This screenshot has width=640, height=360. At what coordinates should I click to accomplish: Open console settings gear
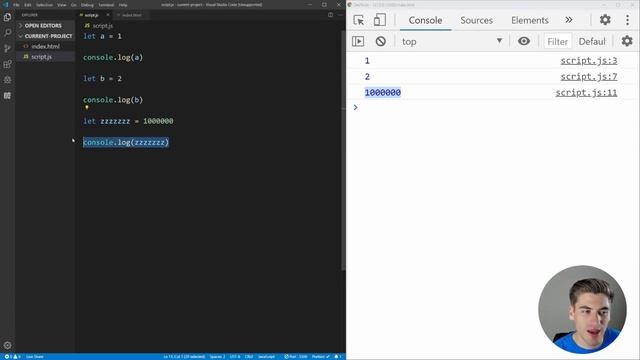(x=627, y=41)
